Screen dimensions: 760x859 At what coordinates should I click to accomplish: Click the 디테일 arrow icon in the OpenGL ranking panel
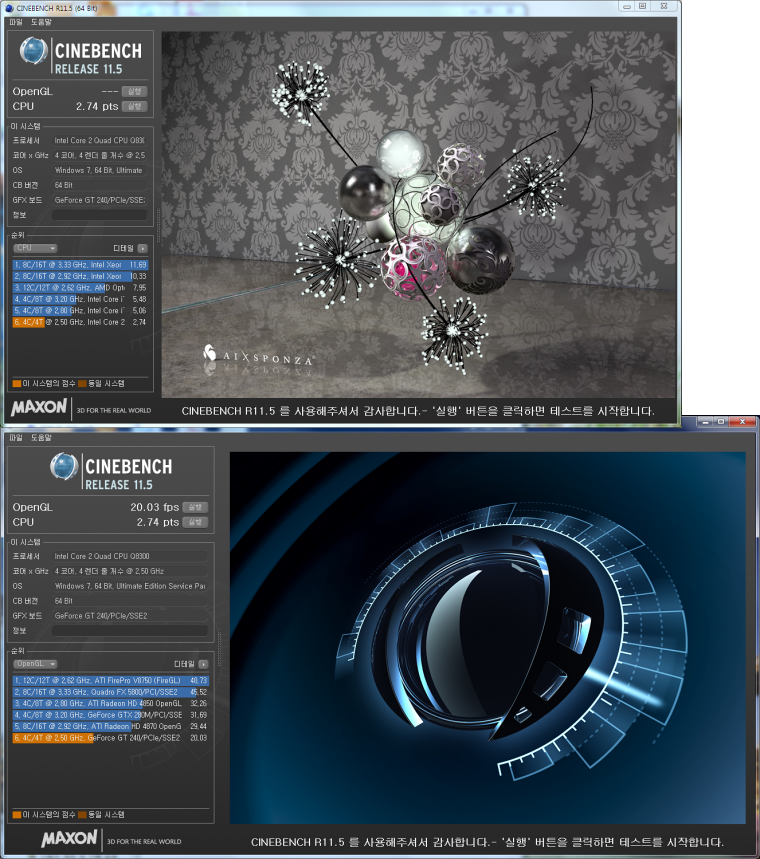(203, 664)
